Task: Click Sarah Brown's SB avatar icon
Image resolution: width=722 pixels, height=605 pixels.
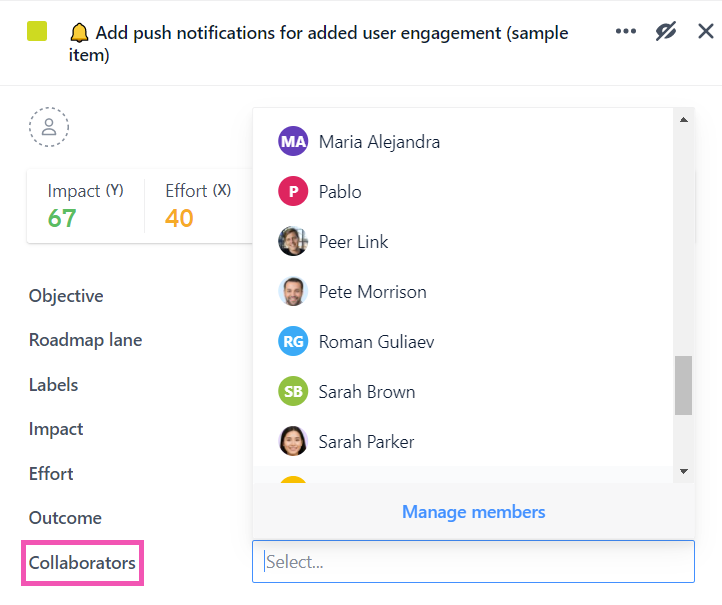Action: click(x=293, y=391)
